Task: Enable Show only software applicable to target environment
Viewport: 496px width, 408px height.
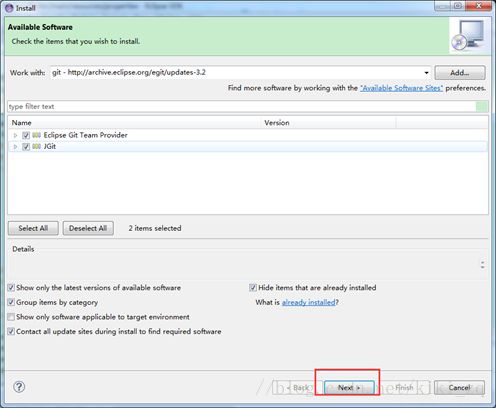Action: pyautogui.click(x=11, y=317)
